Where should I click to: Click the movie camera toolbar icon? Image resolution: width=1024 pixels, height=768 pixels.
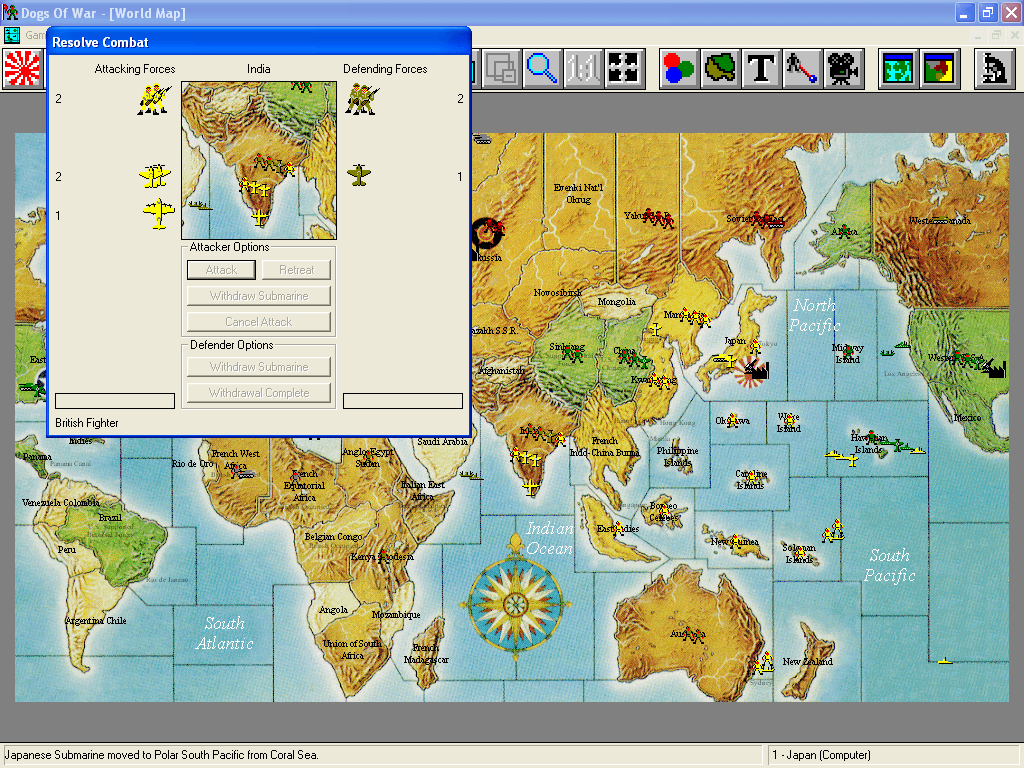coord(843,68)
